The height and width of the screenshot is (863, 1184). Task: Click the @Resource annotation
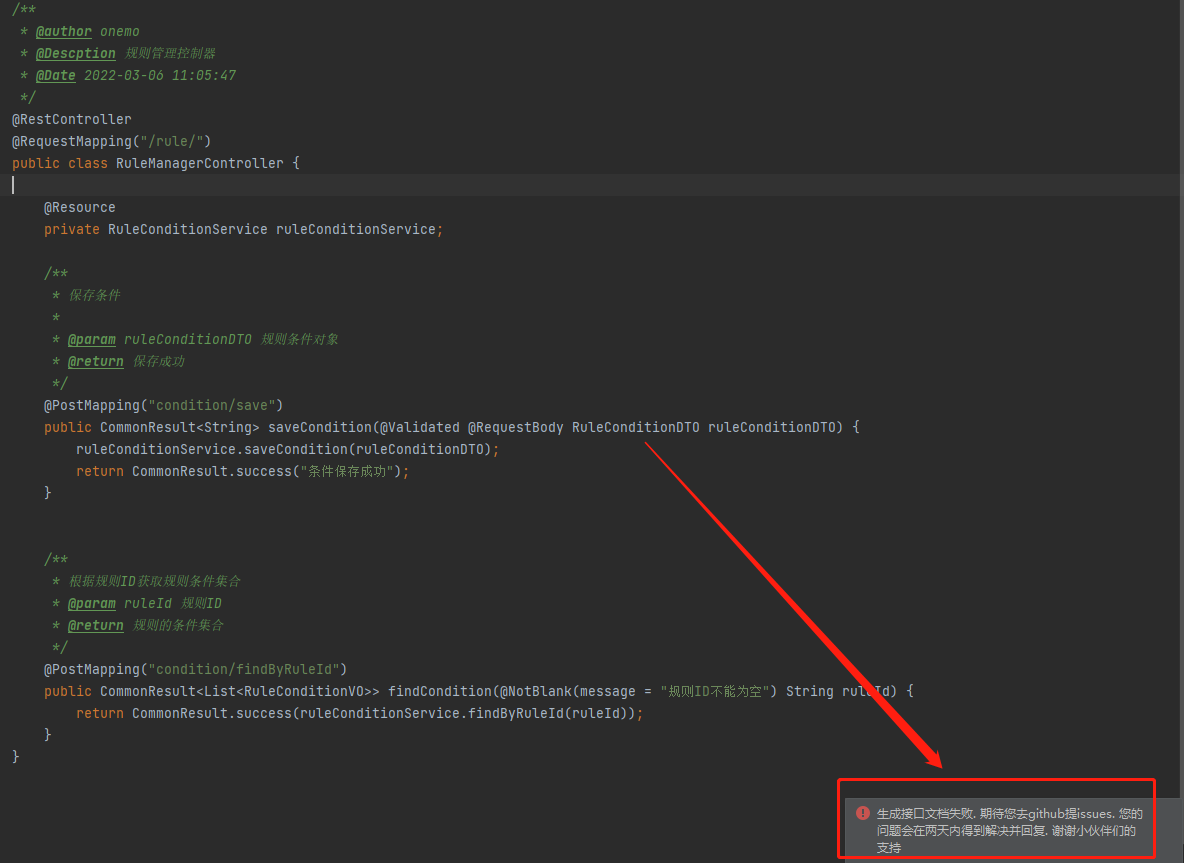coord(79,207)
